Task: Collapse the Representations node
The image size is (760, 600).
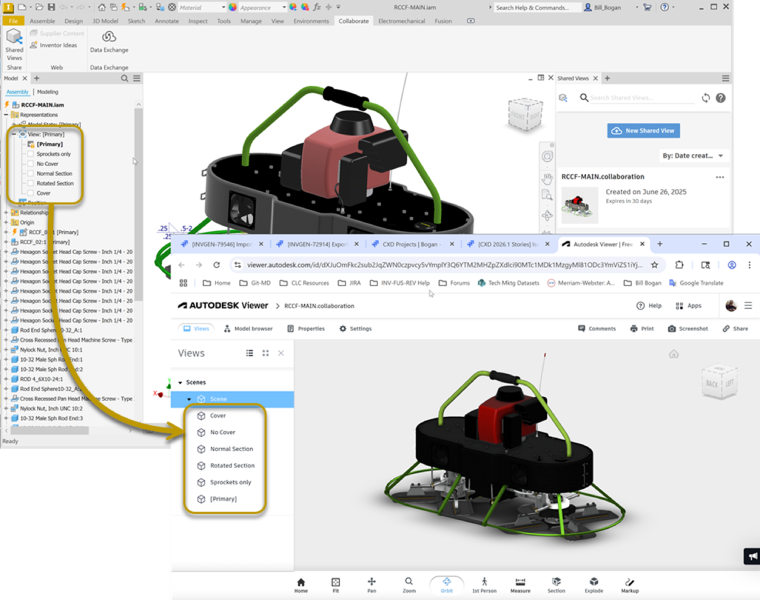Action: (6, 115)
